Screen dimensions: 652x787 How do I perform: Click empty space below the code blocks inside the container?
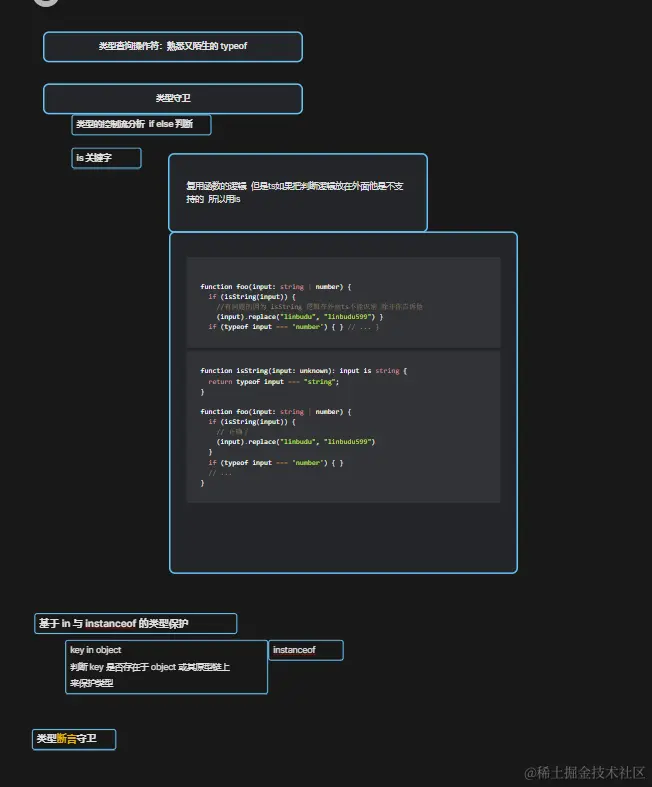(x=343, y=538)
